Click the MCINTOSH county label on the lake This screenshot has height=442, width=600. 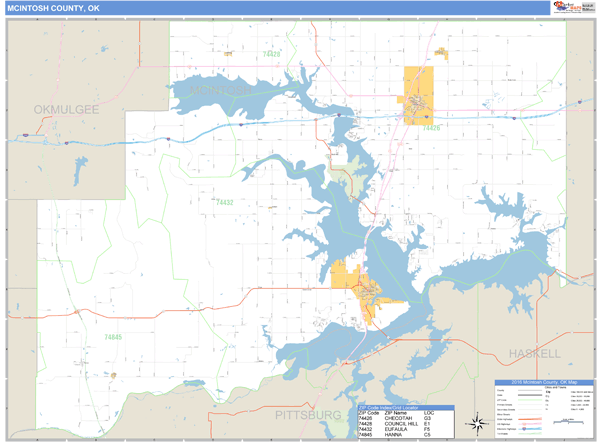pos(221,90)
